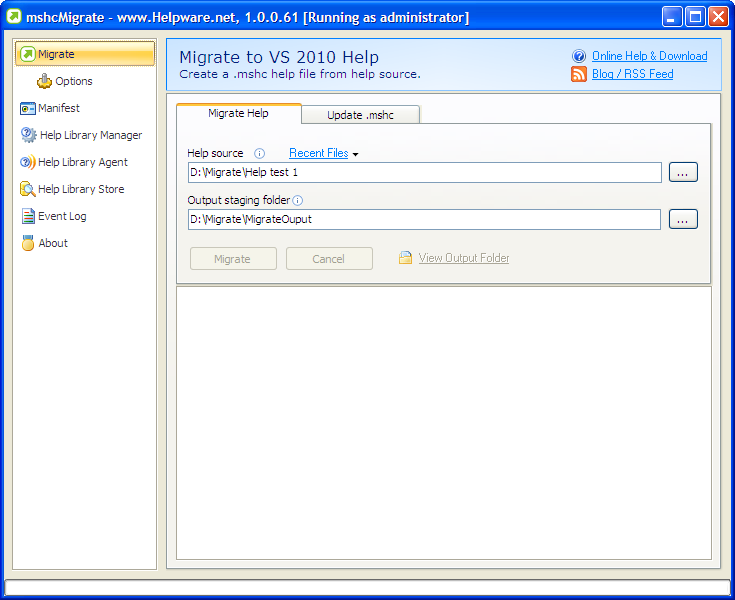This screenshot has height=600, width=735.
Task: Minimize the mshcMigrate window
Action: coord(672,17)
